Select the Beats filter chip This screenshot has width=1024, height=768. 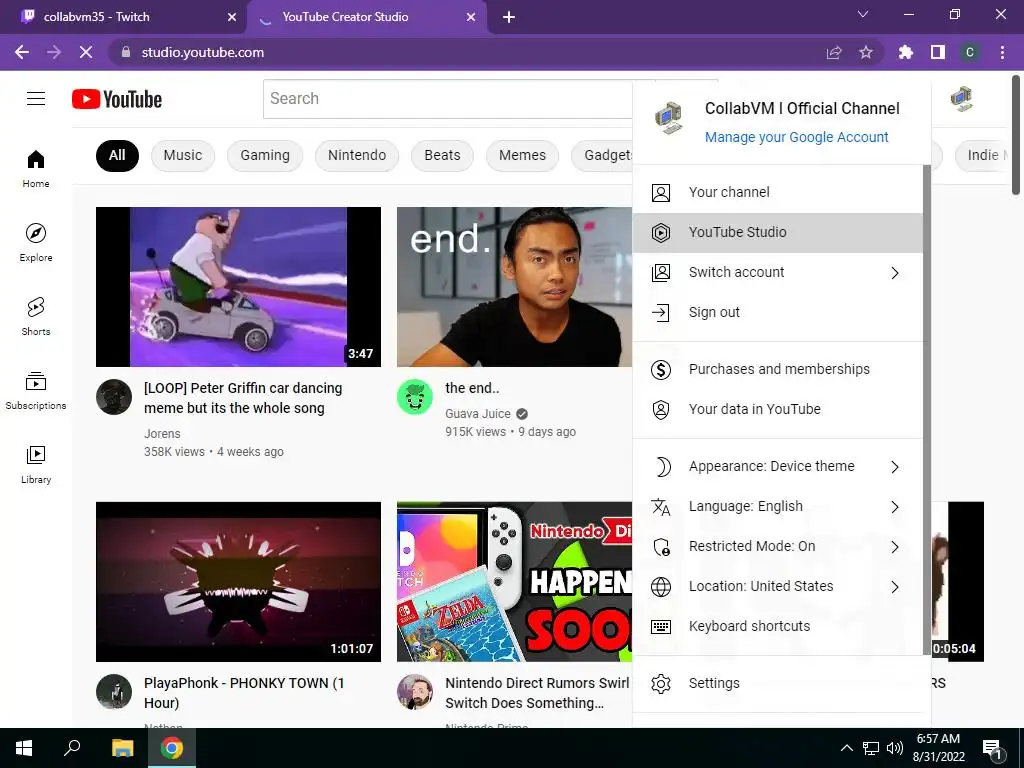click(442, 155)
